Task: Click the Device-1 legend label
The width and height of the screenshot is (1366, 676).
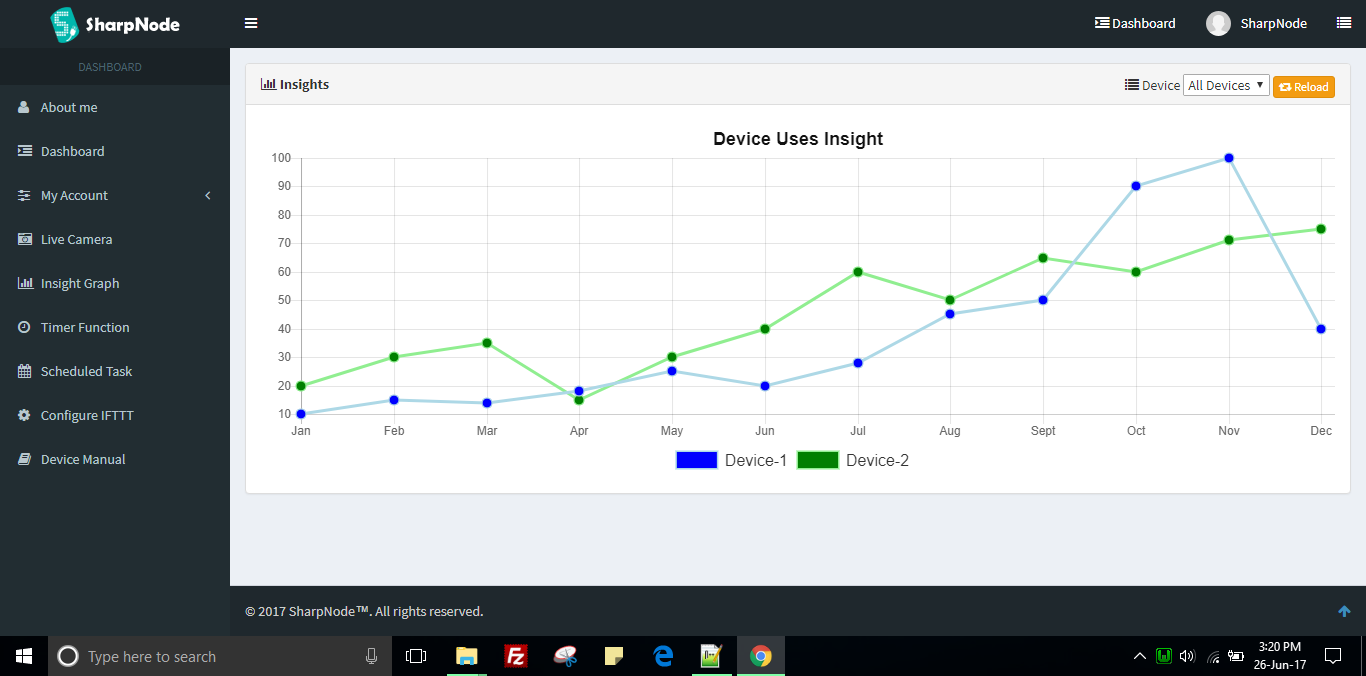Action: click(756, 460)
